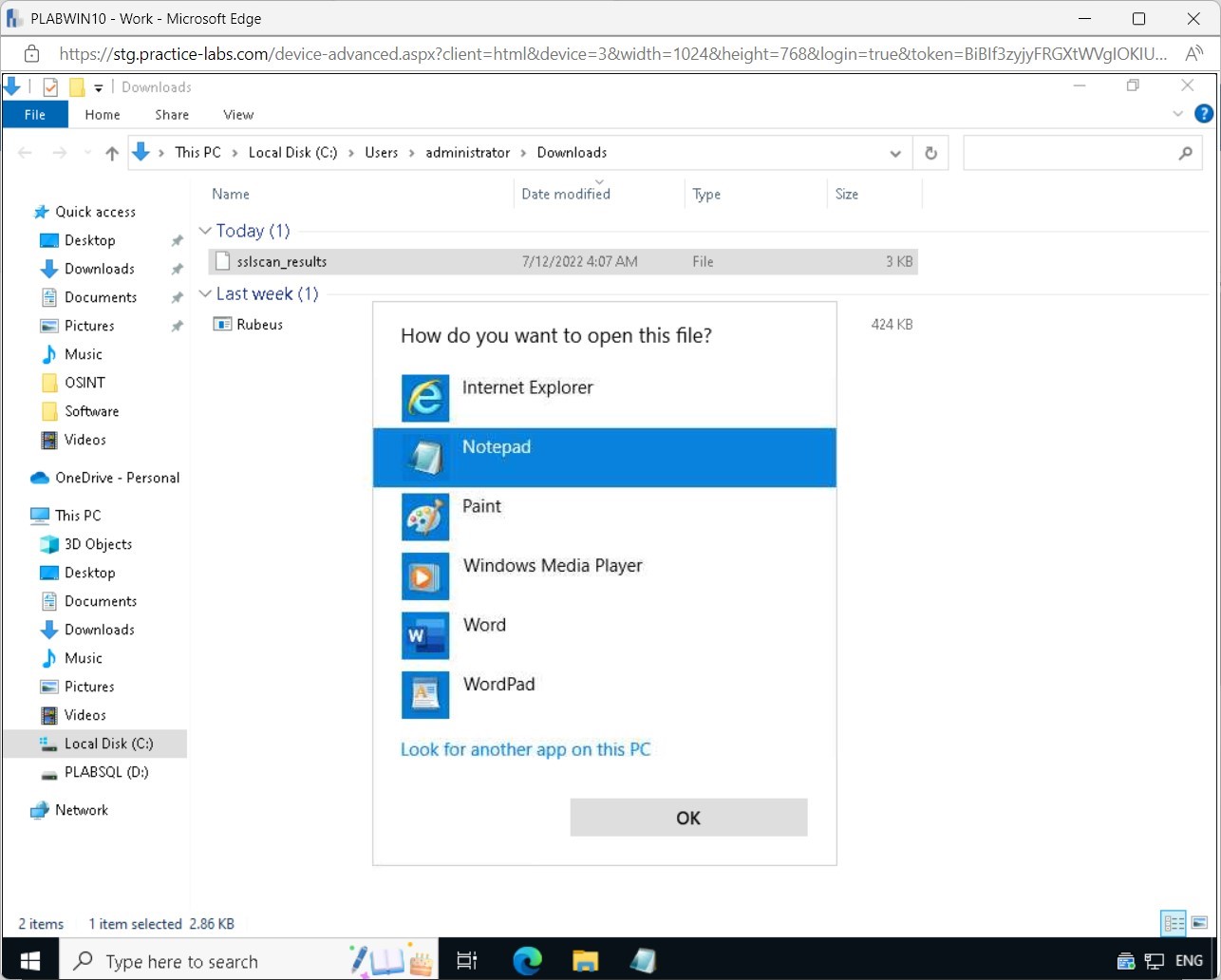The height and width of the screenshot is (980, 1221).
Task: Choose the Paint app icon
Action: click(x=424, y=517)
